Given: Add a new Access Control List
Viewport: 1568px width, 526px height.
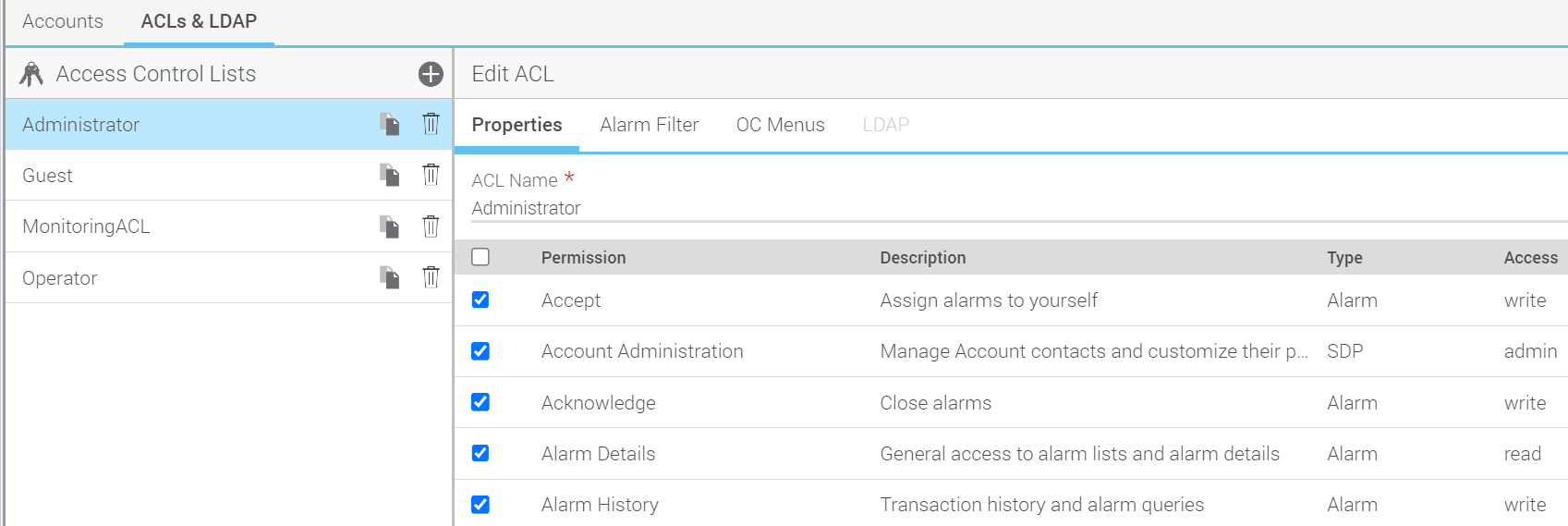Looking at the screenshot, I should [431, 74].
